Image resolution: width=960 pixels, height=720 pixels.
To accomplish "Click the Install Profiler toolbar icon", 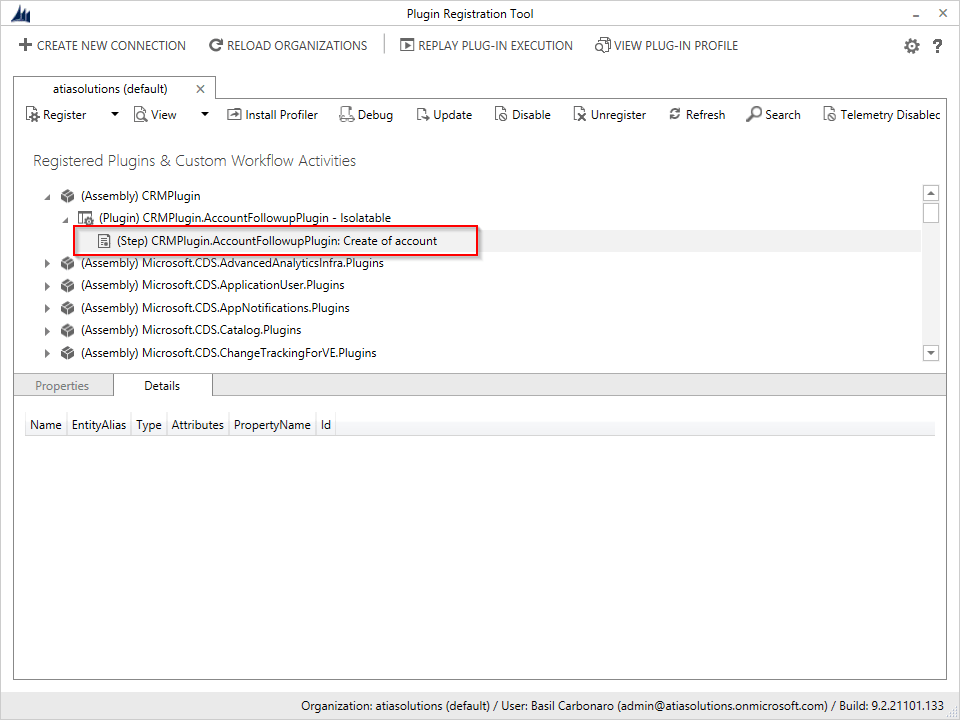I will click(x=235, y=115).
